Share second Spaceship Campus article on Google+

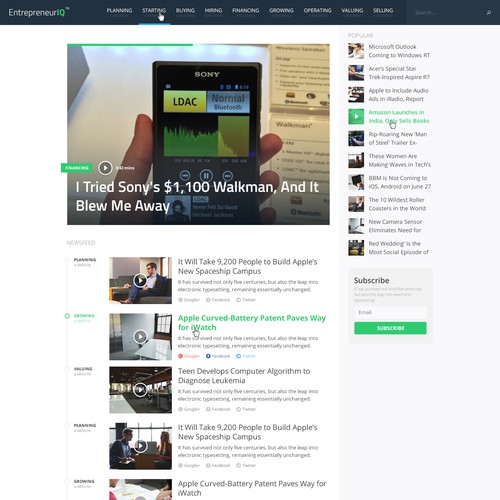(x=189, y=465)
